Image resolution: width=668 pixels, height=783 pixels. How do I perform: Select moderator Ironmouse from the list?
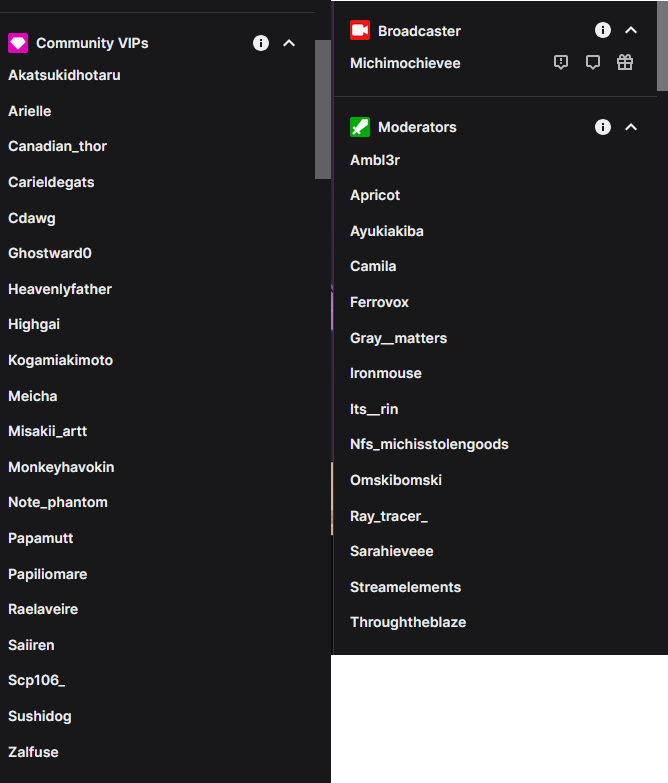[x=386, y=373]
